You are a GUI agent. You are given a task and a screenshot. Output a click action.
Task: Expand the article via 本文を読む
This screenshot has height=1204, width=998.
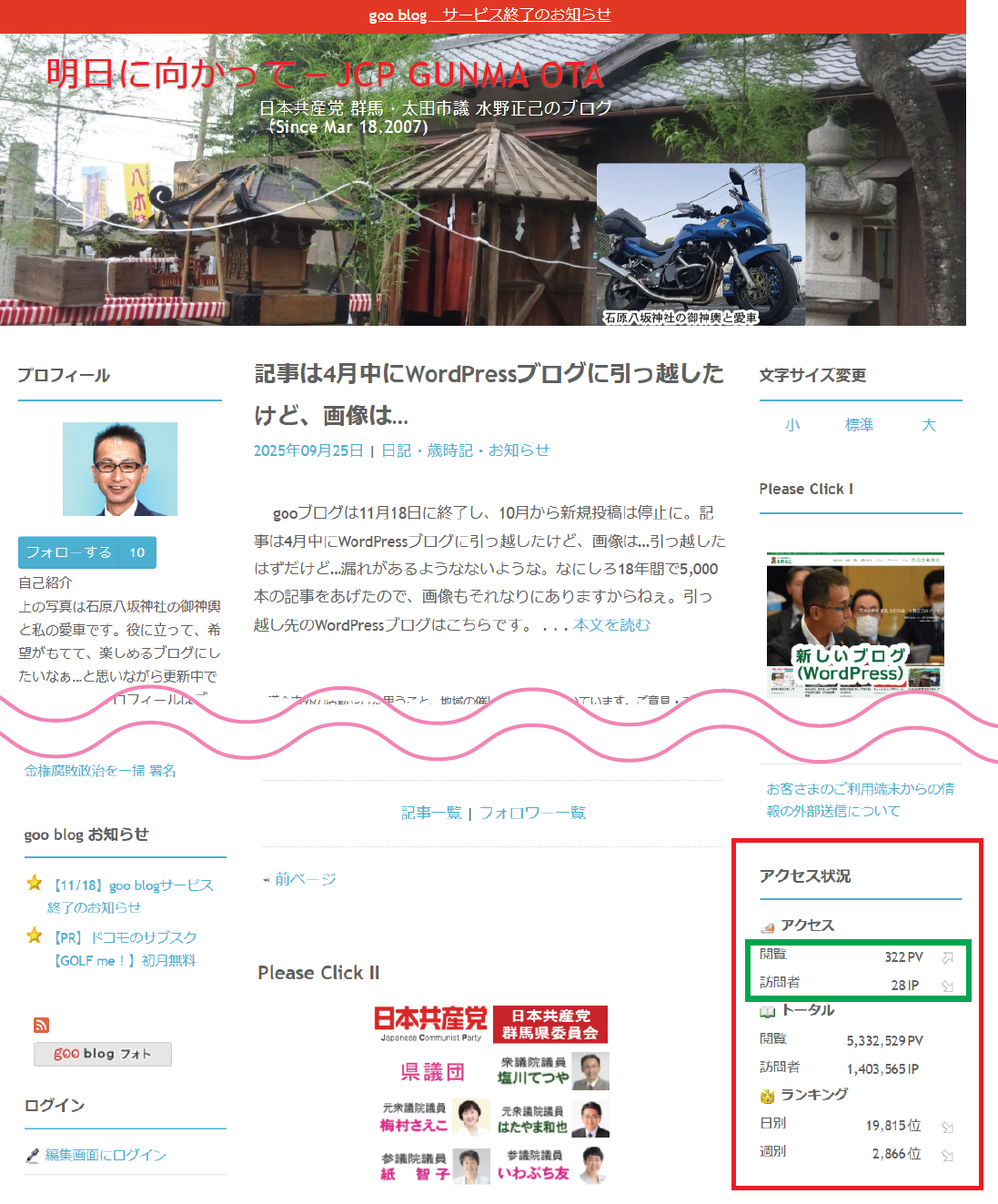pos(611,625)
